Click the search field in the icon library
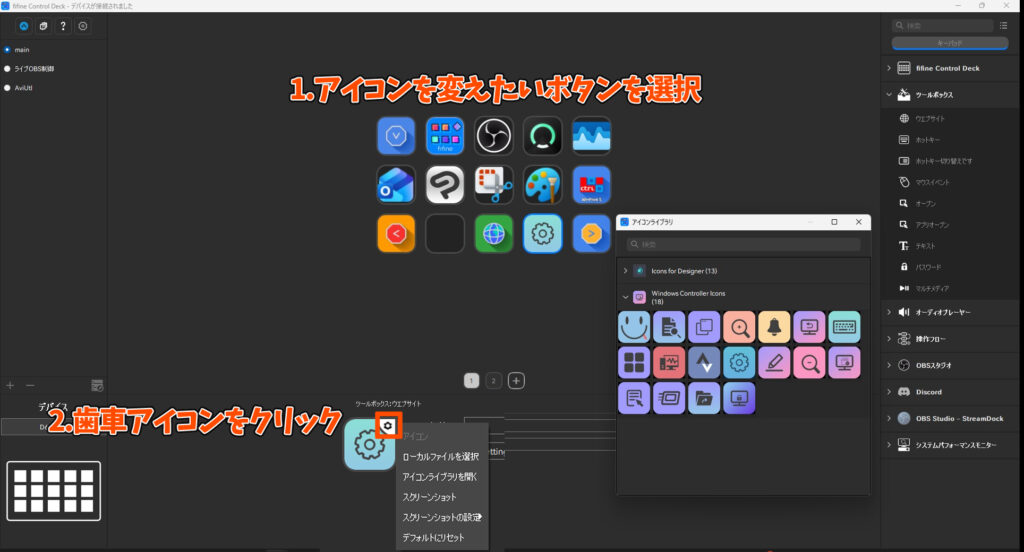Viewport: 1024px width, 552px height. pyautogui.click(x=743, y=244)
